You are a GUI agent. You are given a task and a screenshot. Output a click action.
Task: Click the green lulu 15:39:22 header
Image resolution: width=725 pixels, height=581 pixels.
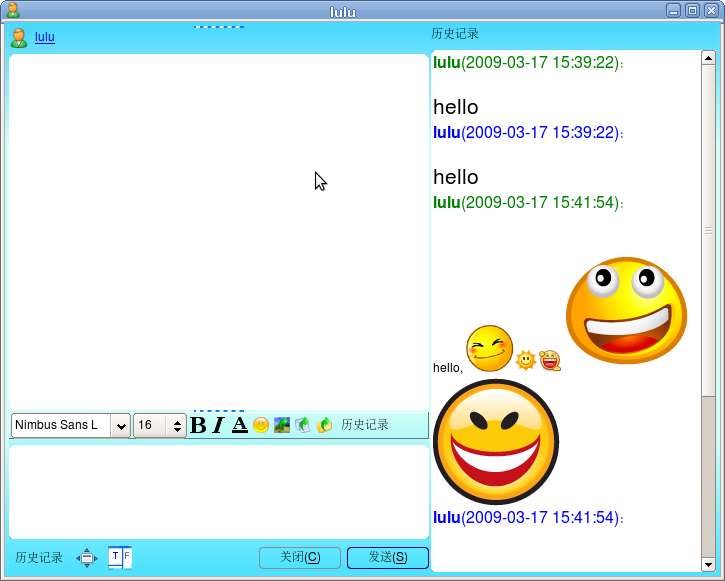(x=528, y=62)
